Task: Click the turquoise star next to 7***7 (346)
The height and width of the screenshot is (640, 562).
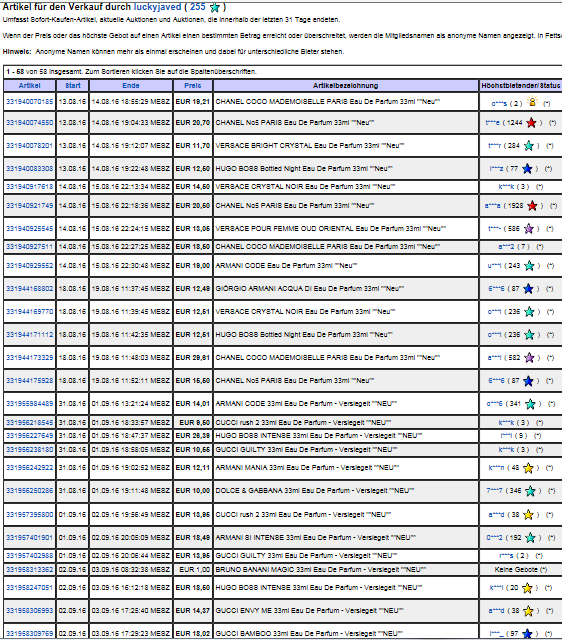Action: tap(530, 491)
